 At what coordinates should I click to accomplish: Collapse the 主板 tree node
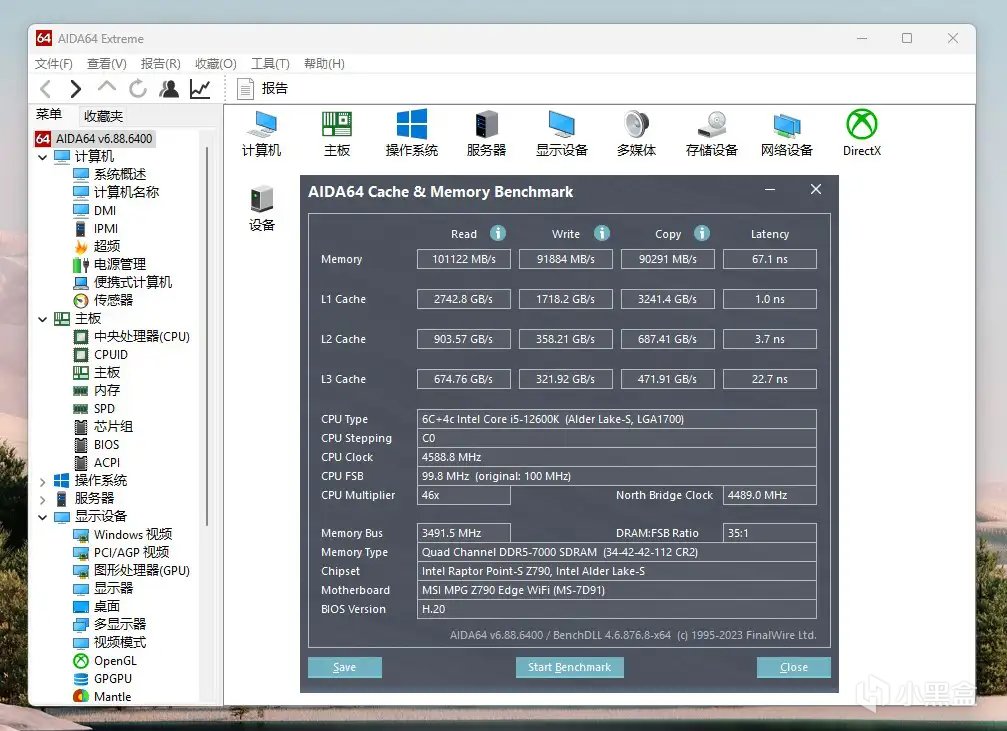click(x=42, y=319)
